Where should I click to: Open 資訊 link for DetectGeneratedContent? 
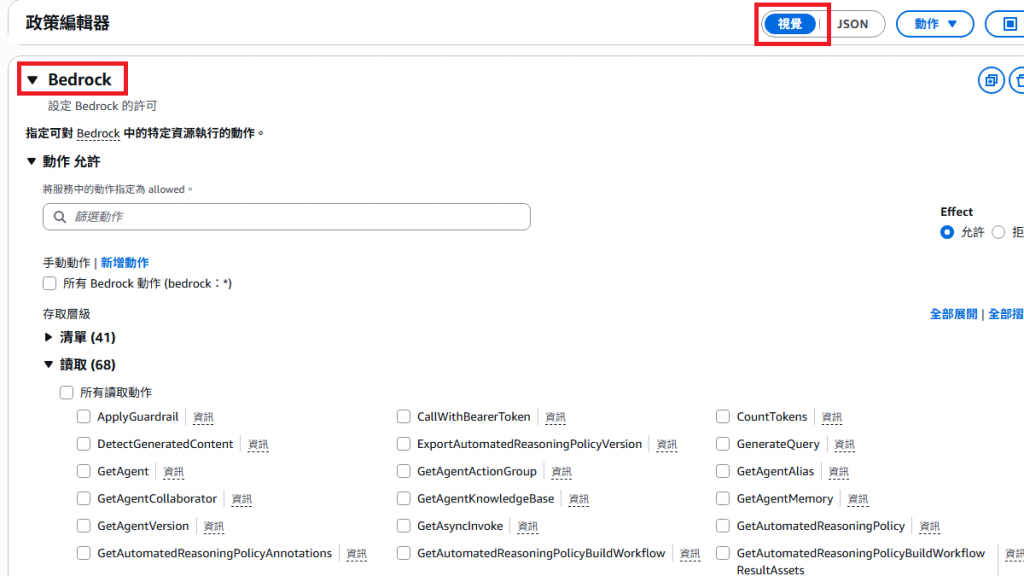[x=258, y=445]
